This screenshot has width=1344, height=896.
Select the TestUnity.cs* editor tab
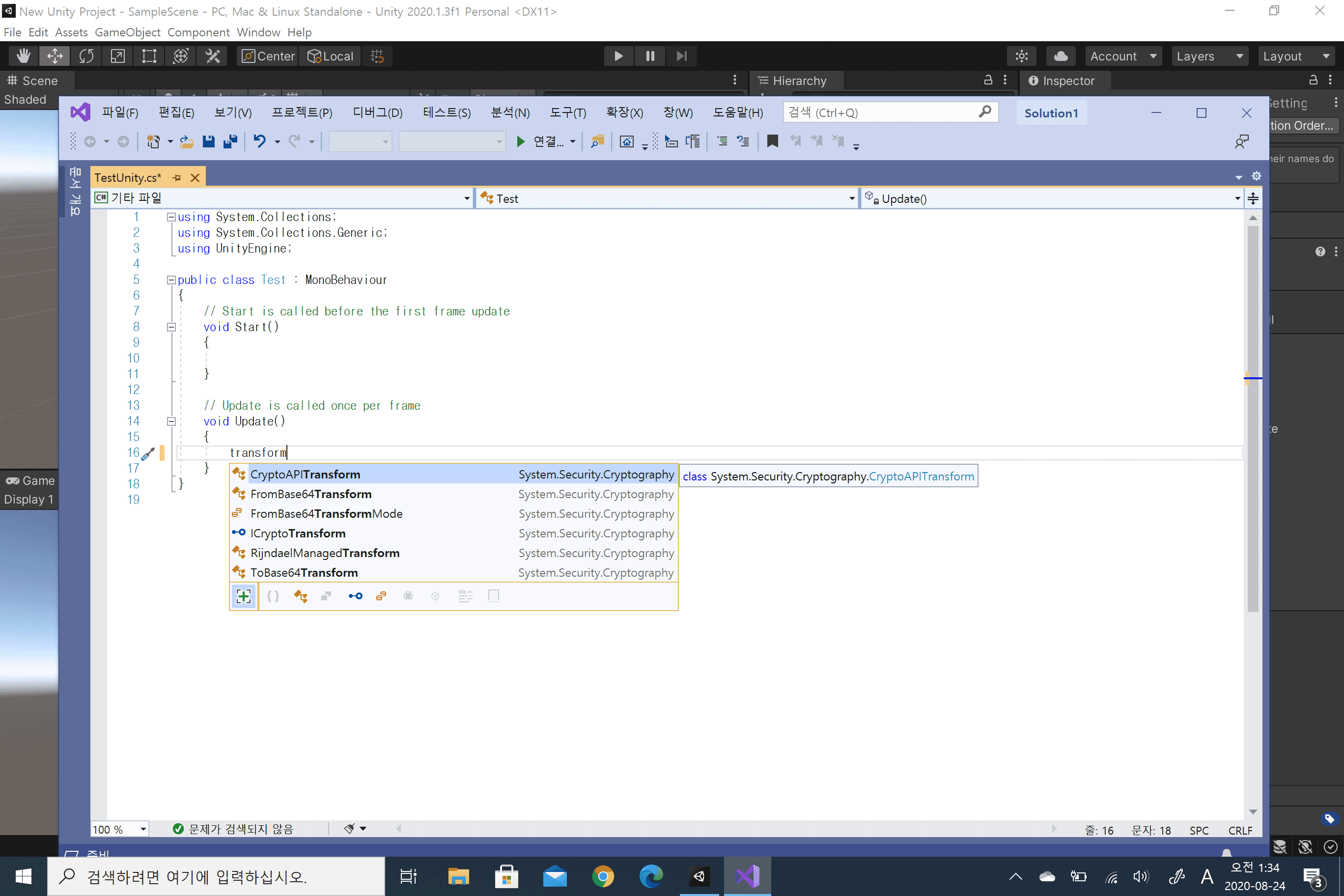pos(128,178)
